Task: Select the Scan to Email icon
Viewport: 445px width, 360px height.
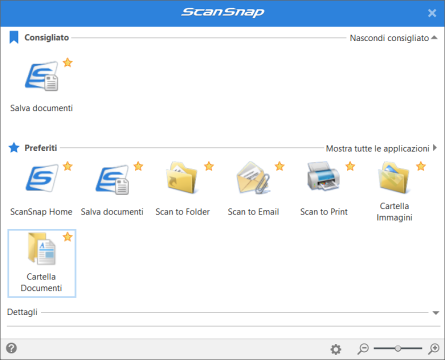Action: pos(253,178)
